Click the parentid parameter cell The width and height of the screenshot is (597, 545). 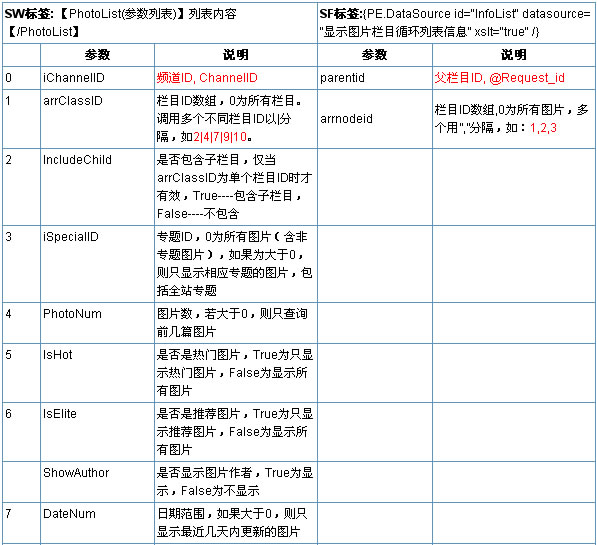tap(375, 78)
